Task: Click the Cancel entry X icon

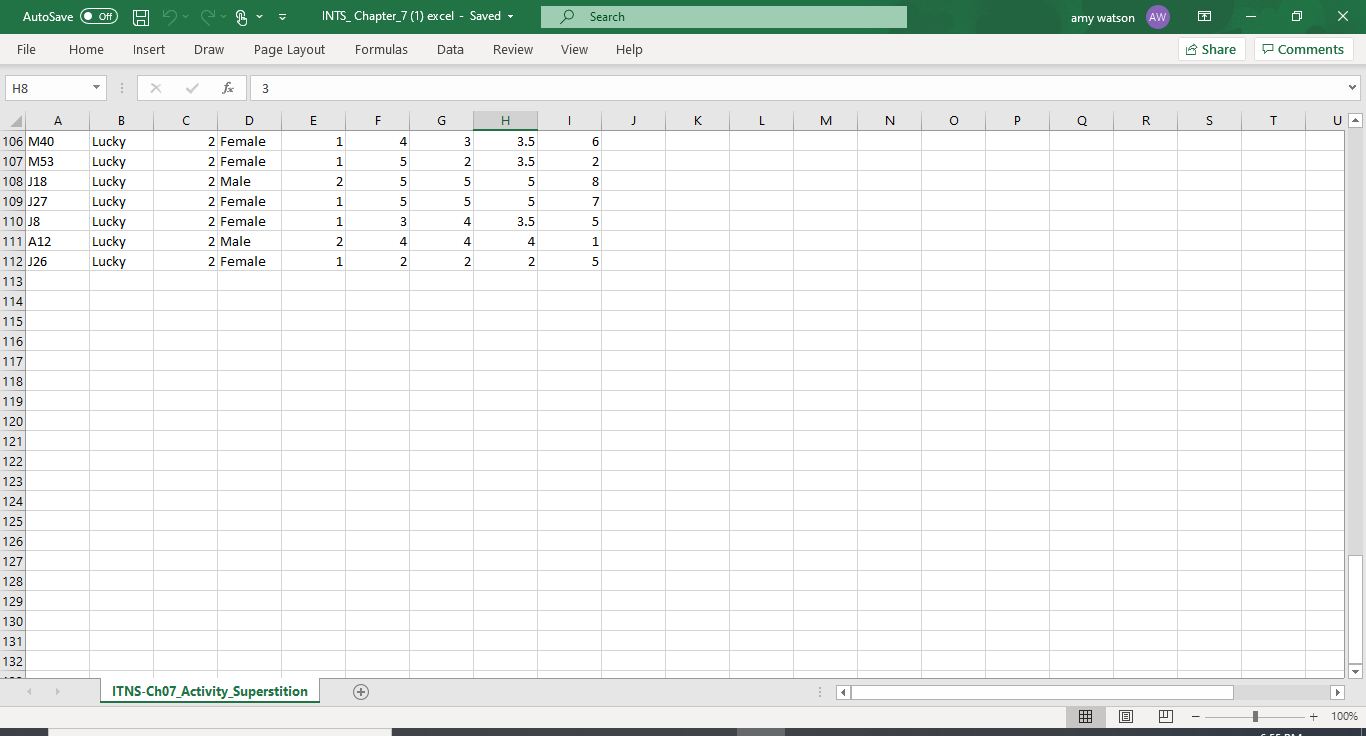Action: pos(155,88)
